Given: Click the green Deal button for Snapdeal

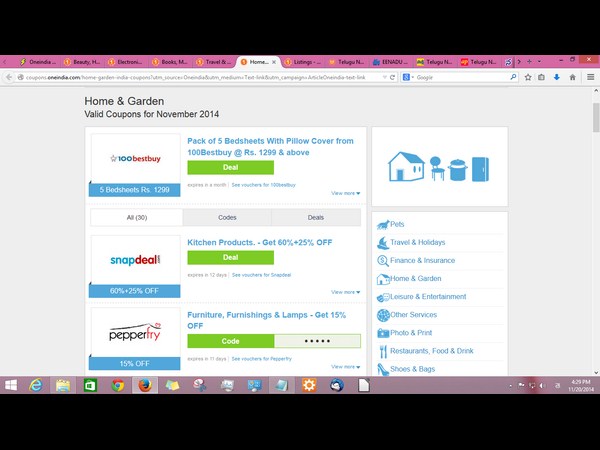Looking at the screenshot, I should pos(230,257).
